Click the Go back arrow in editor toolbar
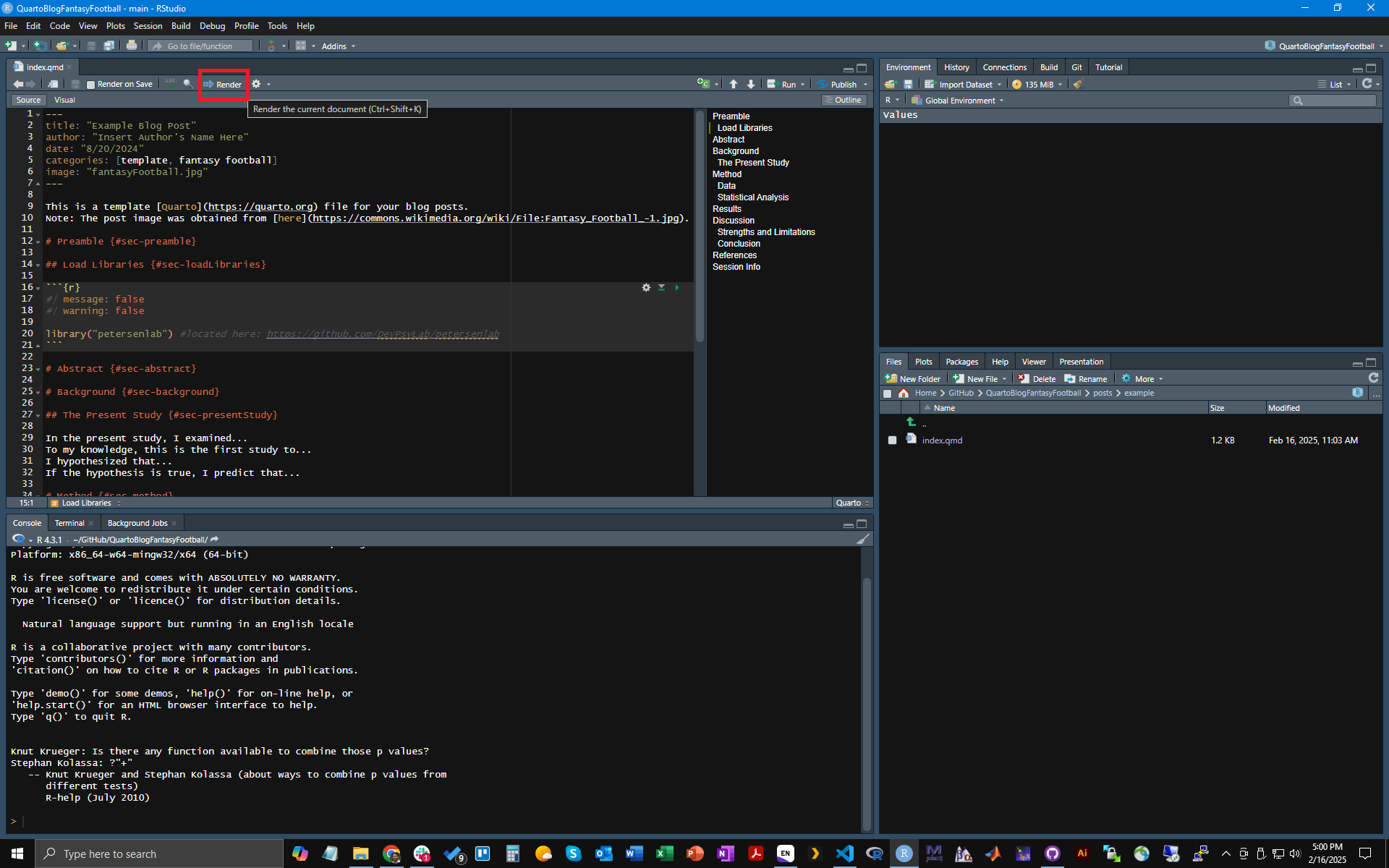This screenshot has width=1389, height=868. click(x=17, y=84)
